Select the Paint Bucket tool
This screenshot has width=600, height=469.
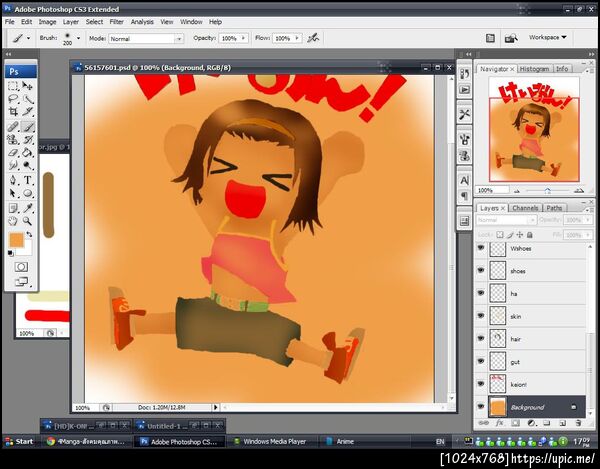(x=28, y=153)
